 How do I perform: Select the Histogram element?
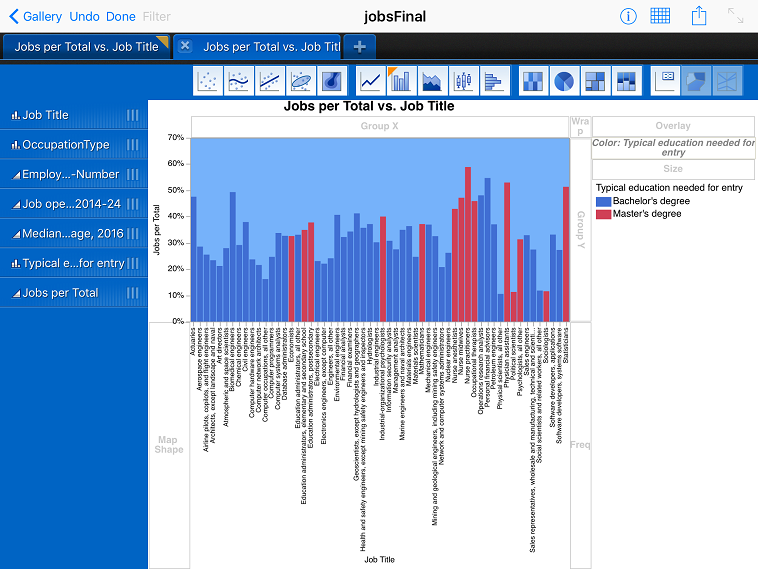(495, 81)
